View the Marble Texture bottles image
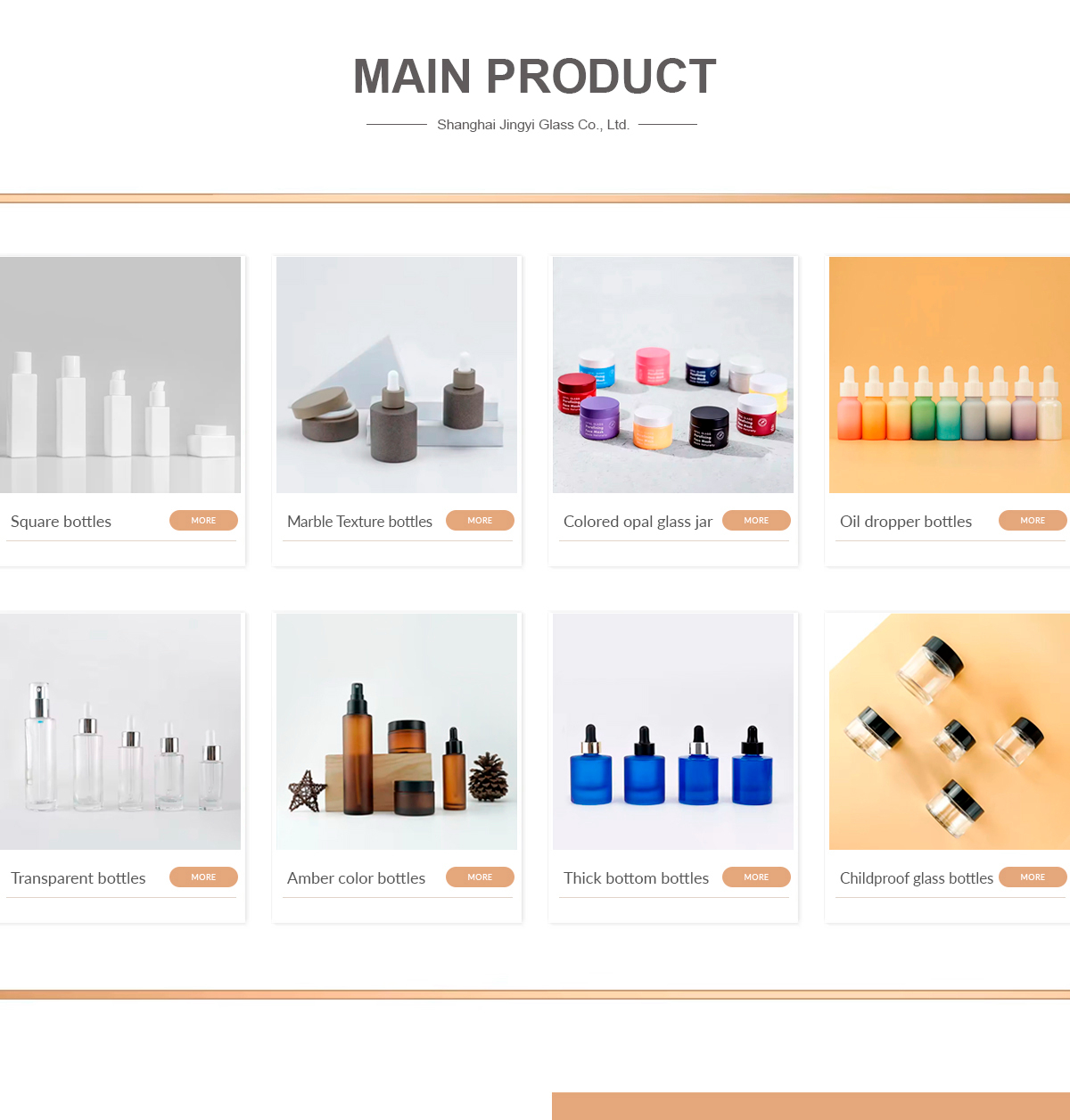The height and width of the screenshot is (1120, 1070). click(397, 375)
